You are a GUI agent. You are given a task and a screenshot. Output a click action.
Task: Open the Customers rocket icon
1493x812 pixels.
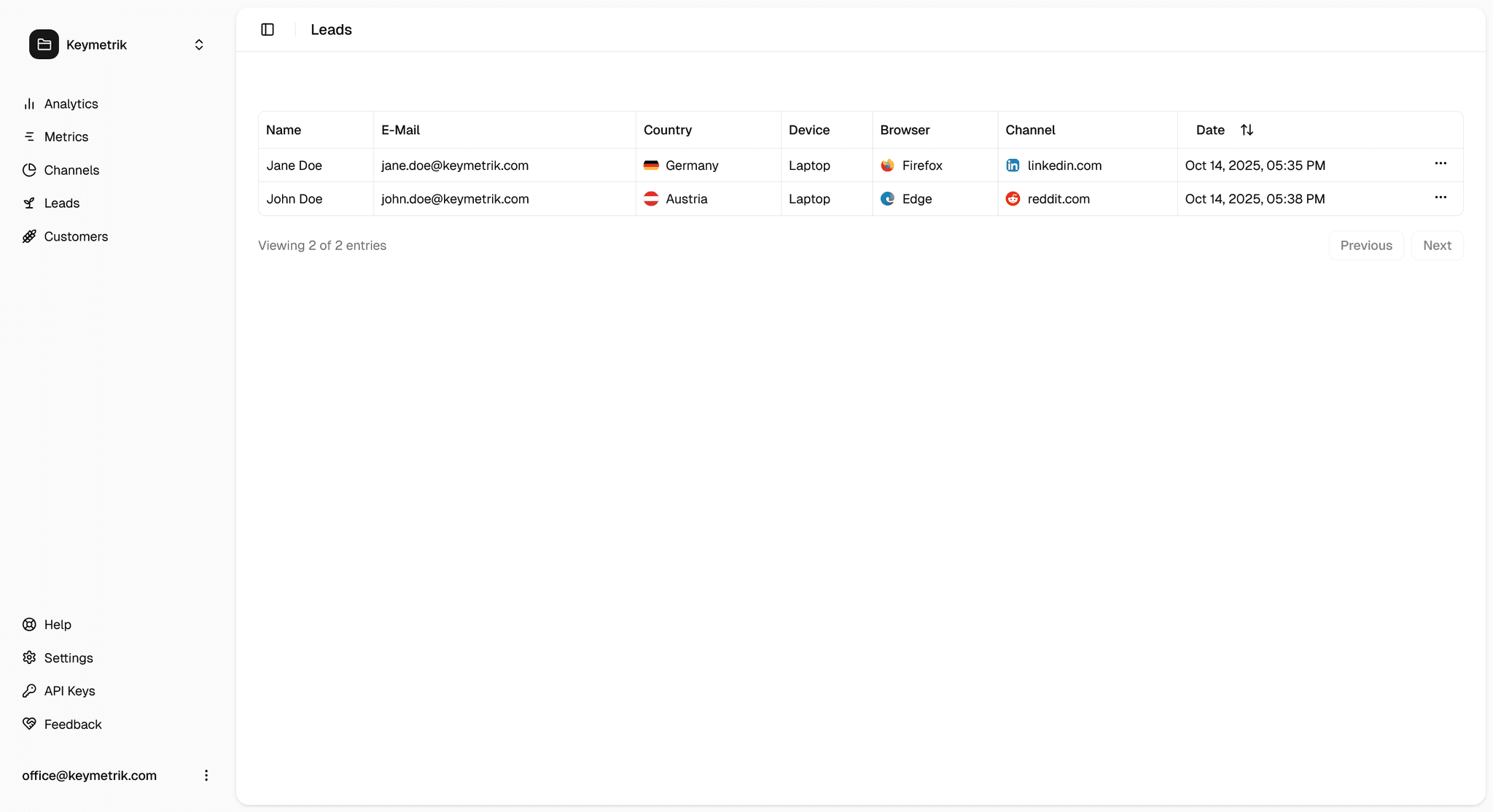coord(29,236)
